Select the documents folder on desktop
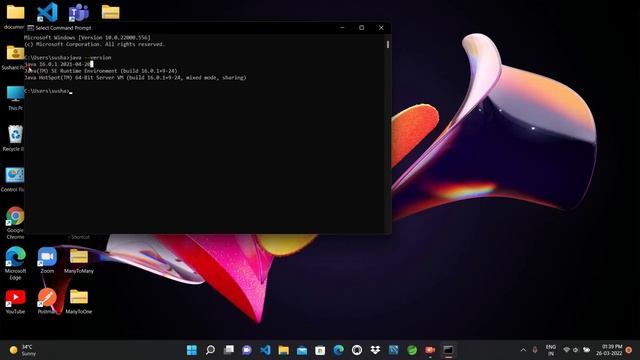 pos(15,16)
